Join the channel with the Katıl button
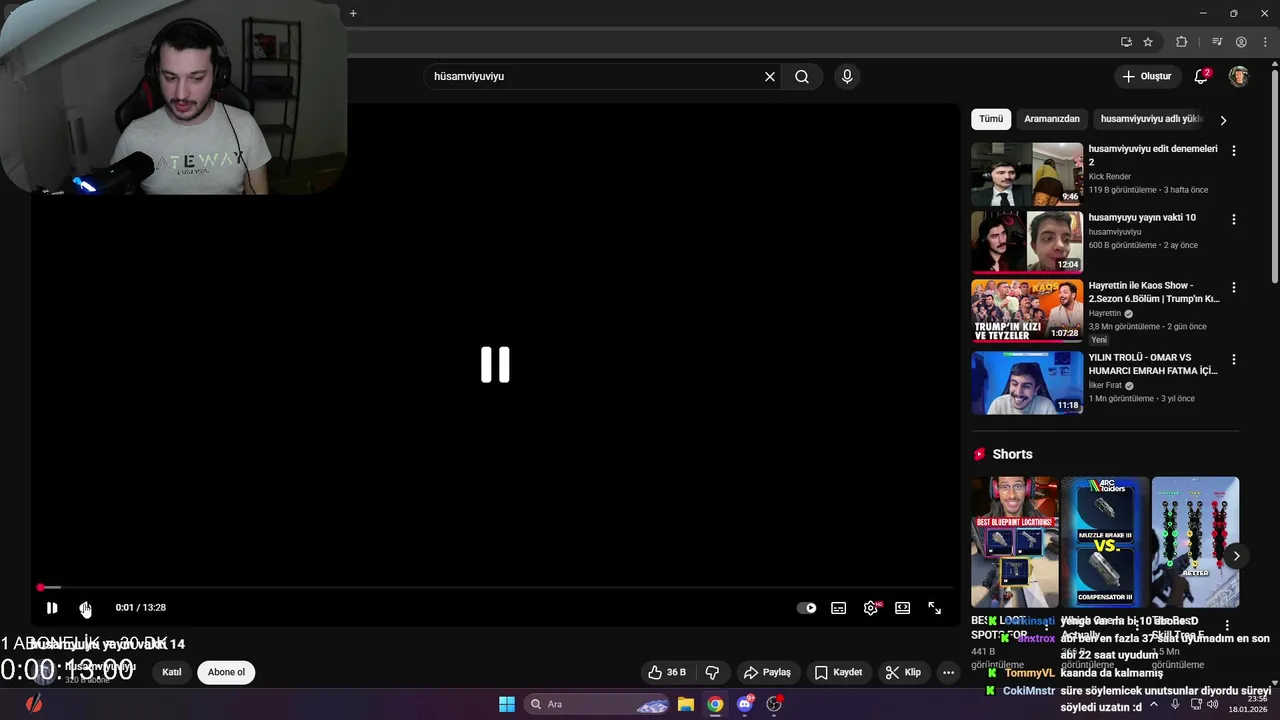Image resolution: width=1280 pixels, height=720 pixels. 172,672
